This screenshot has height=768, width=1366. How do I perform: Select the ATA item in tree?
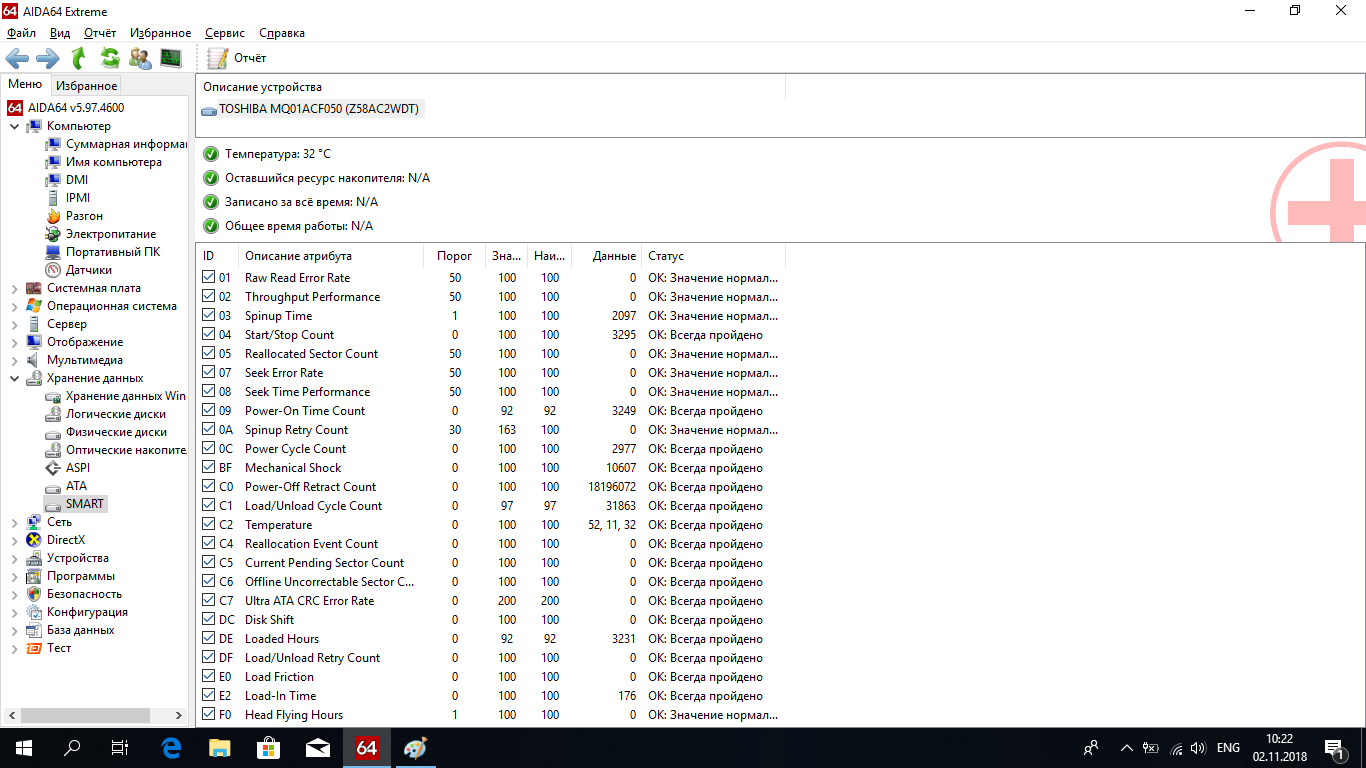(66, 486)
